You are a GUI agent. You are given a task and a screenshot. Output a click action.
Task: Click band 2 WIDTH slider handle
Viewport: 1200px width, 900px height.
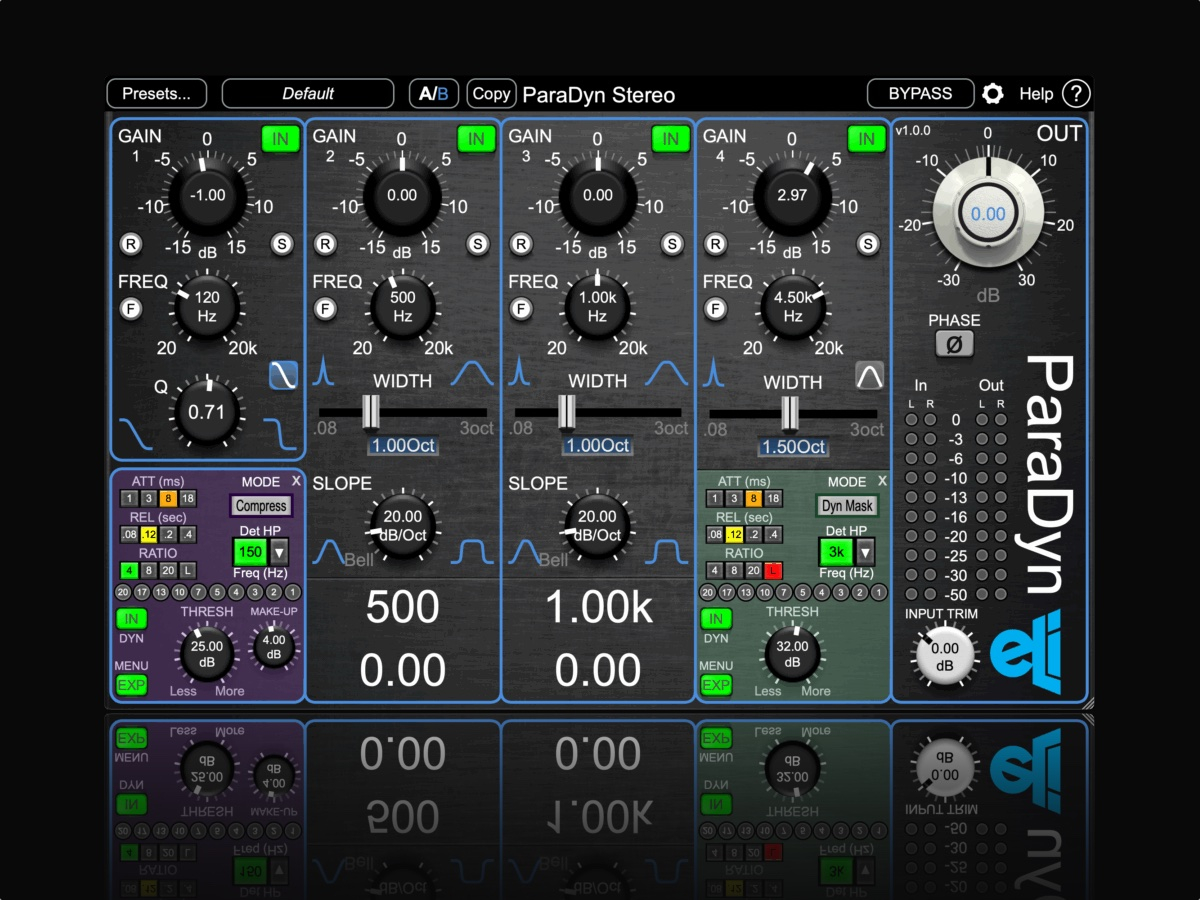click(371, 412)
